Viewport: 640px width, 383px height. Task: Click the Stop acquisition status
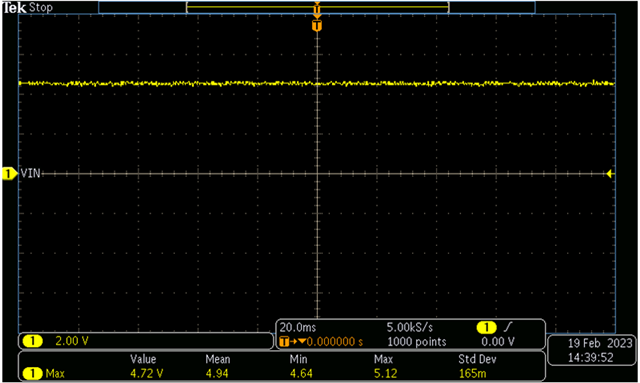pos(41,7)
